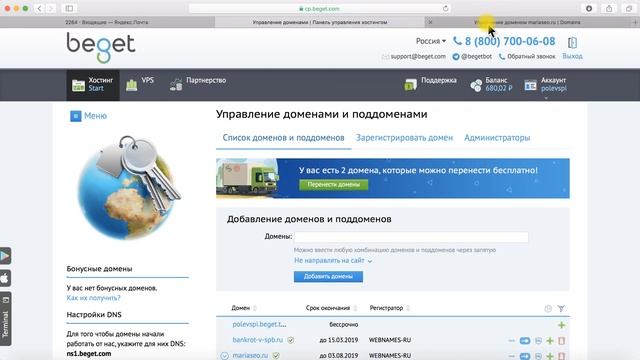Screen dimensions: 640x360
Task: Click the truck transfer banner image
Action: (x=248, y=178)
